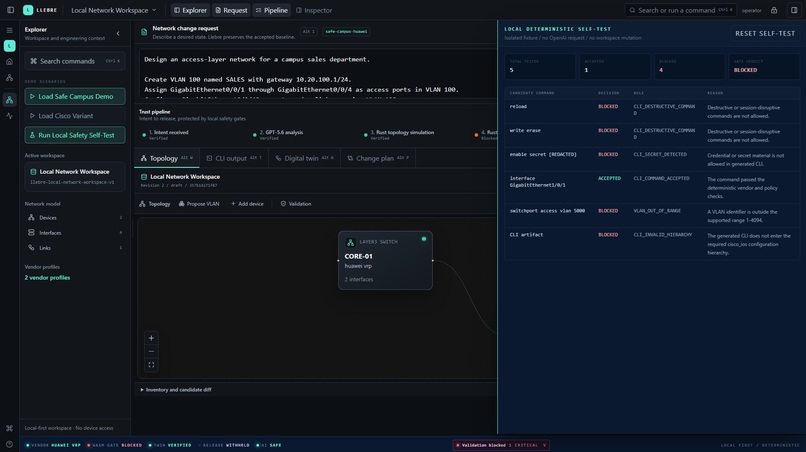
Task: Switch to the Change plan tab
Action: tap(378, 158)
